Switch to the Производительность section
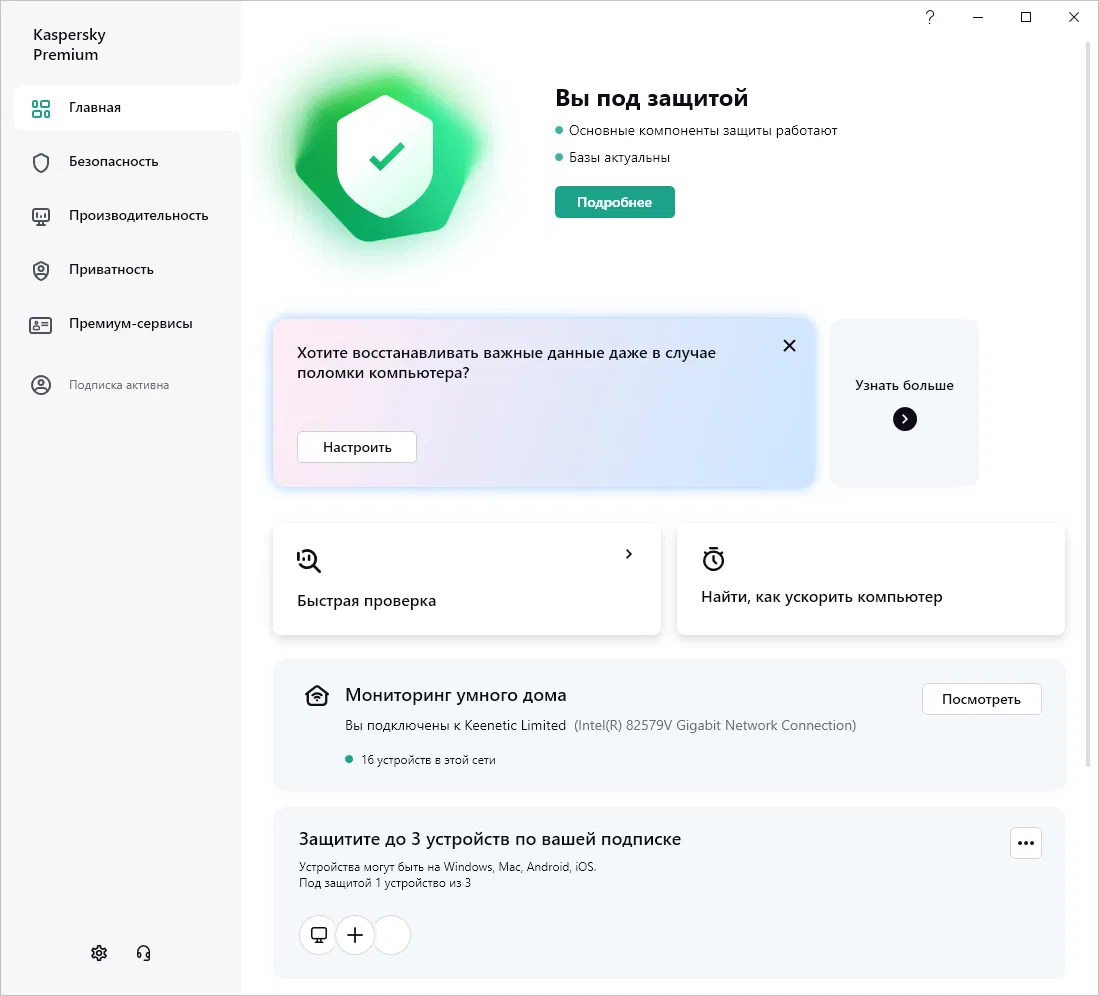Viewport: 1099px width, 996px height. tap(138, 216)
